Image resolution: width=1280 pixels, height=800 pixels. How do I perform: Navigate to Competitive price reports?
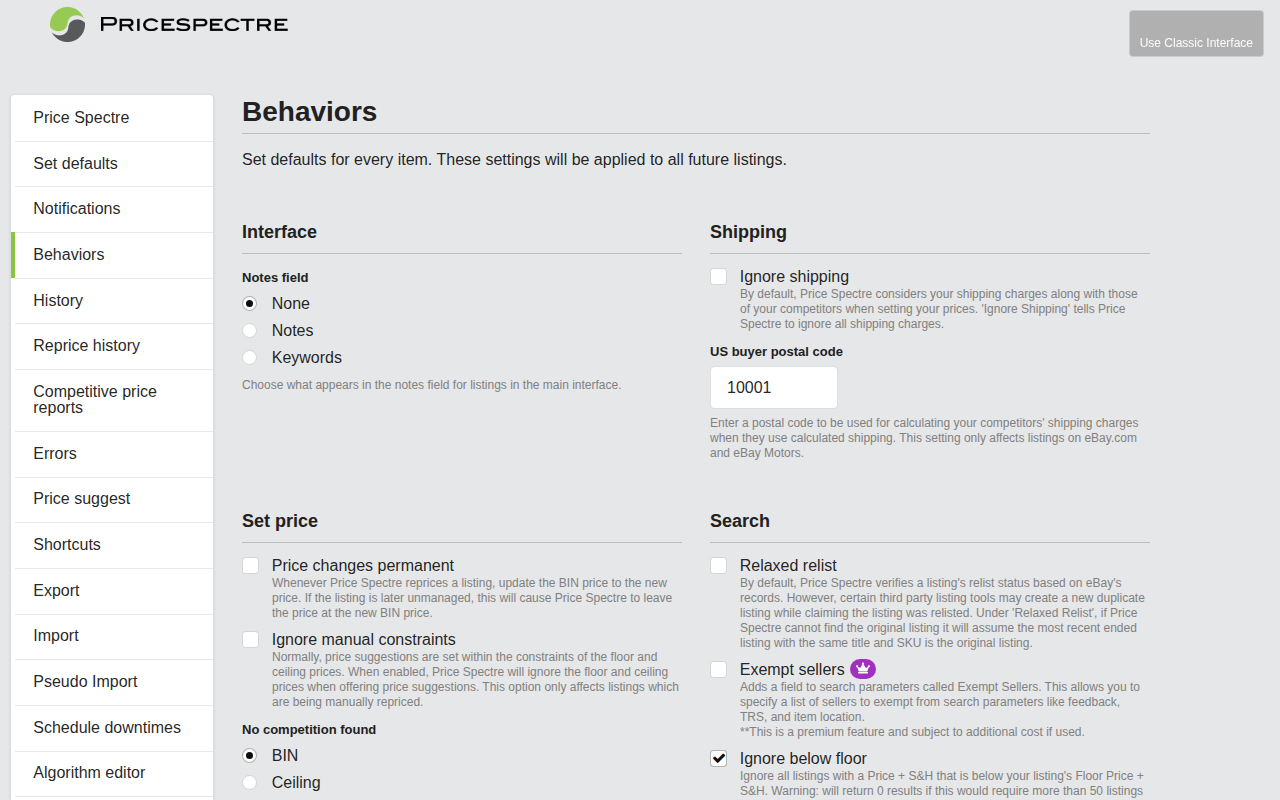point(95,399)
